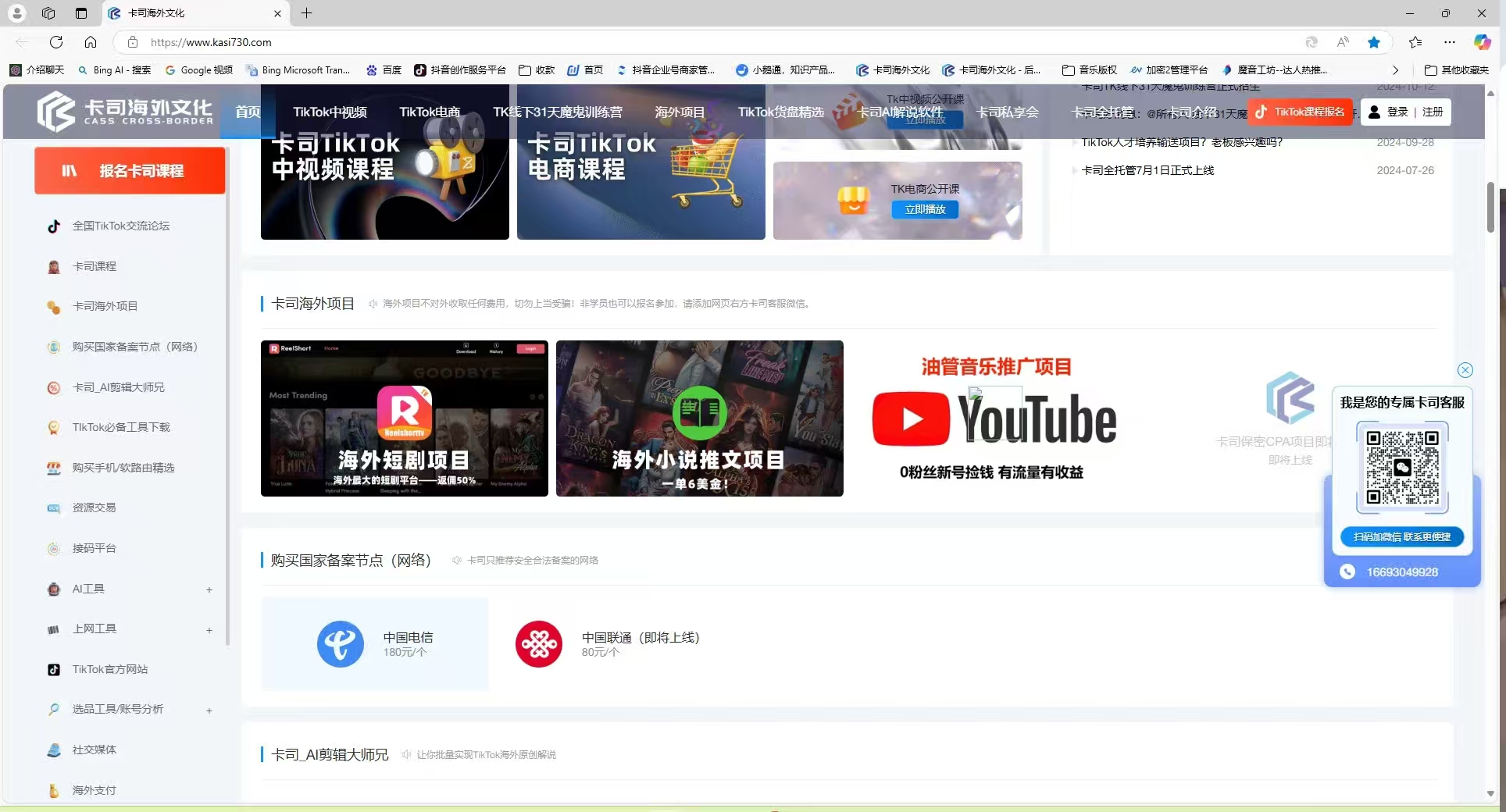Click the TikTok课程报名 button

[x=1300, y=112]
